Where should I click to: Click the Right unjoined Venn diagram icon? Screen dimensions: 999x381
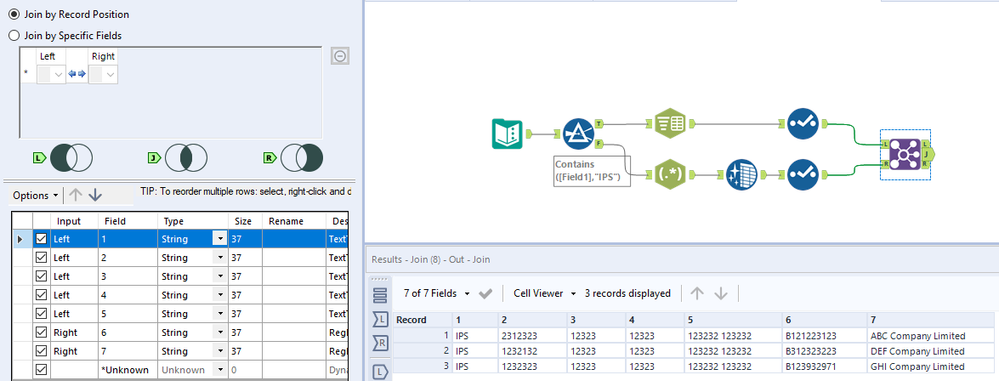point(301,157)
